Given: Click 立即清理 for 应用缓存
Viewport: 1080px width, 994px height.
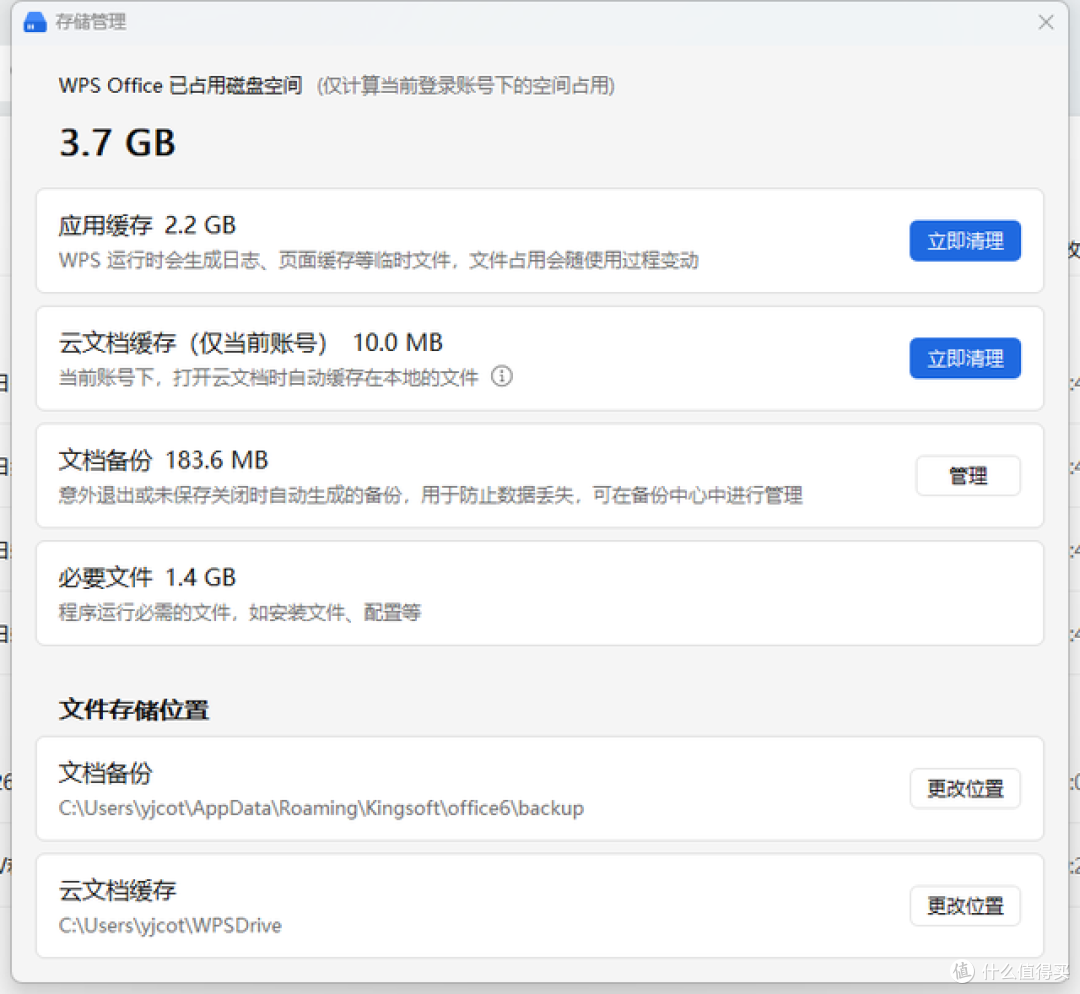Looking at the screenshot, I should point(964,241).
